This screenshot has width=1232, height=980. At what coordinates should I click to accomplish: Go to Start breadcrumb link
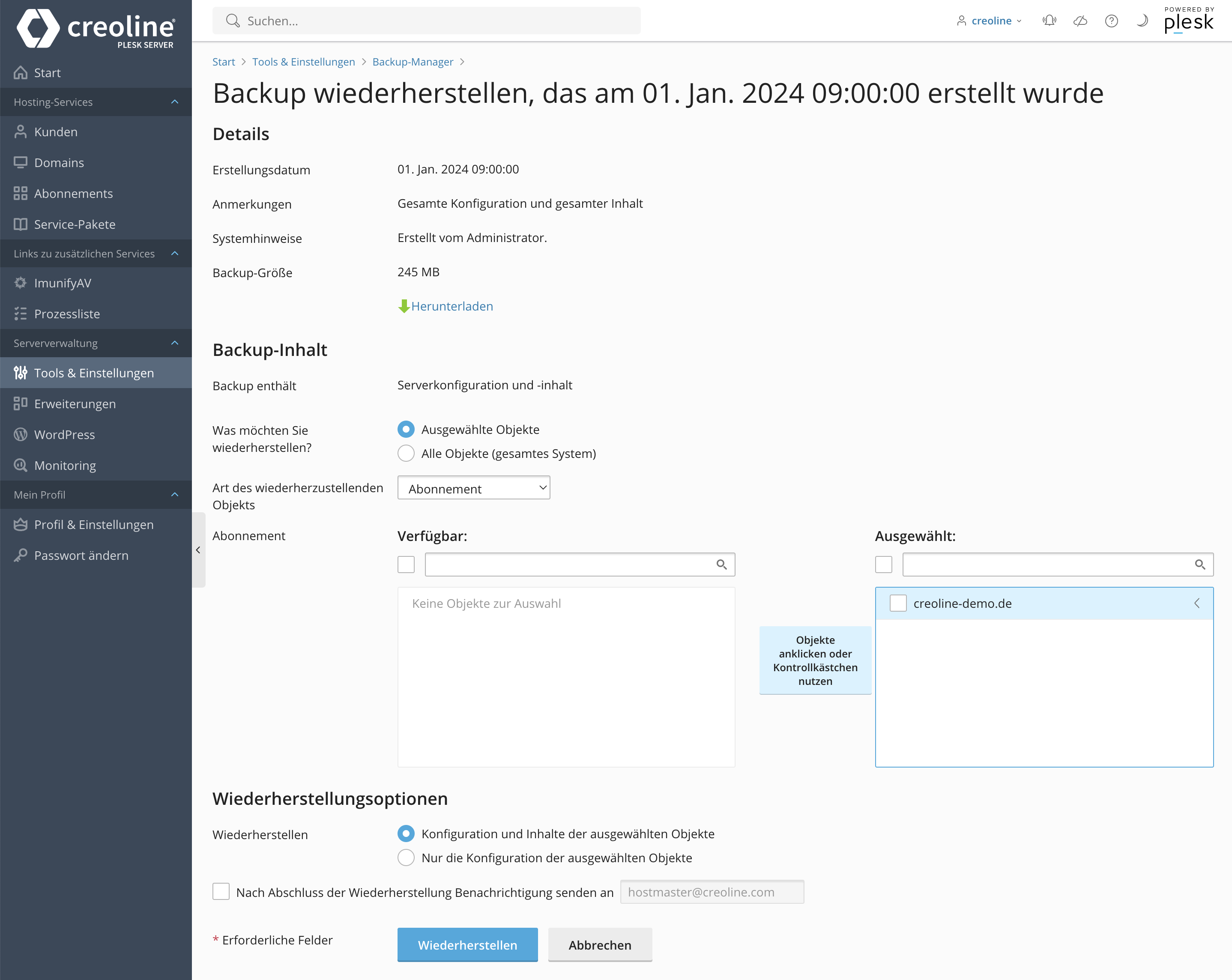(224, 62)
